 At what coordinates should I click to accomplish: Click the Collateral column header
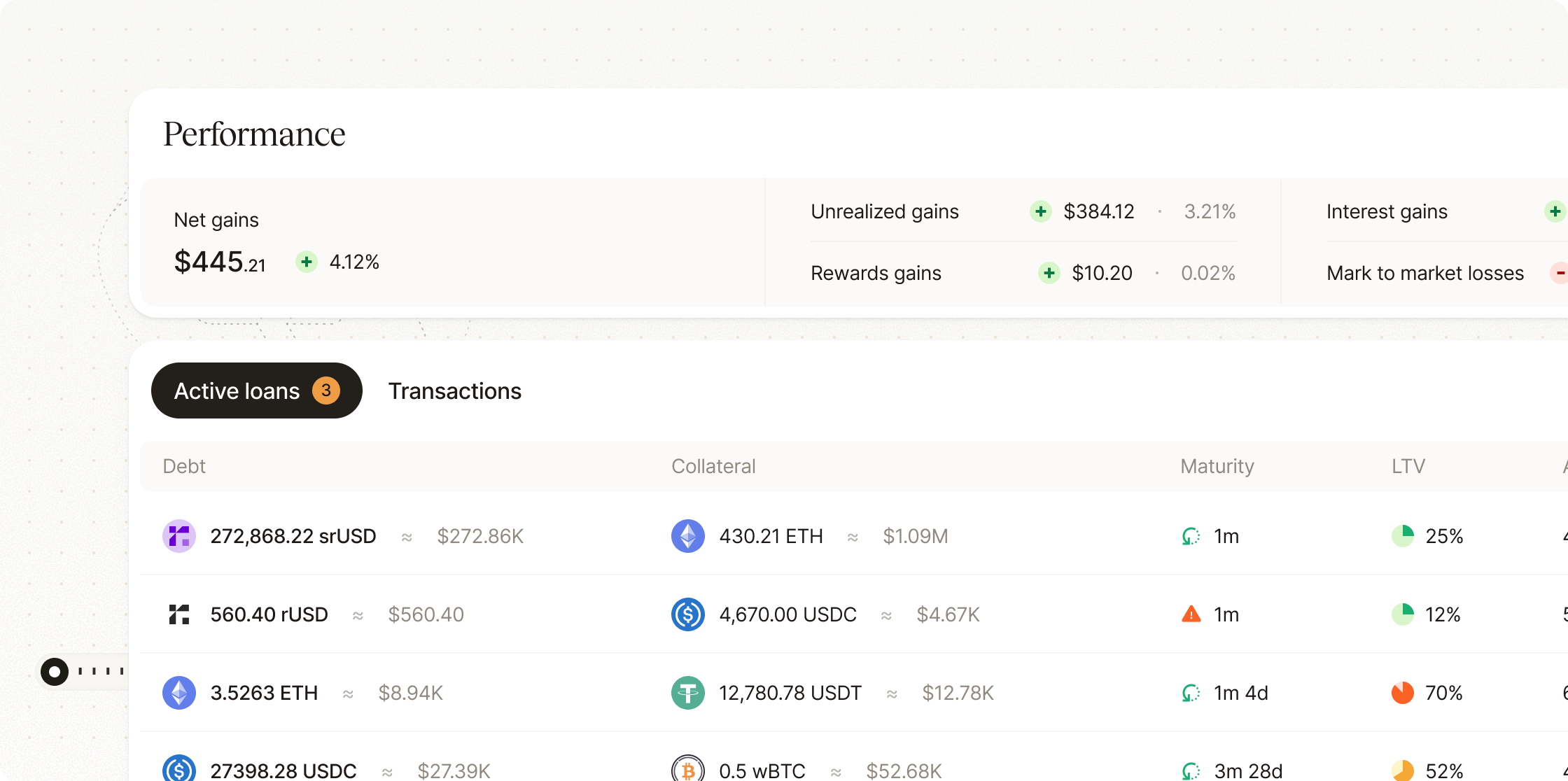tap(713, 466)
